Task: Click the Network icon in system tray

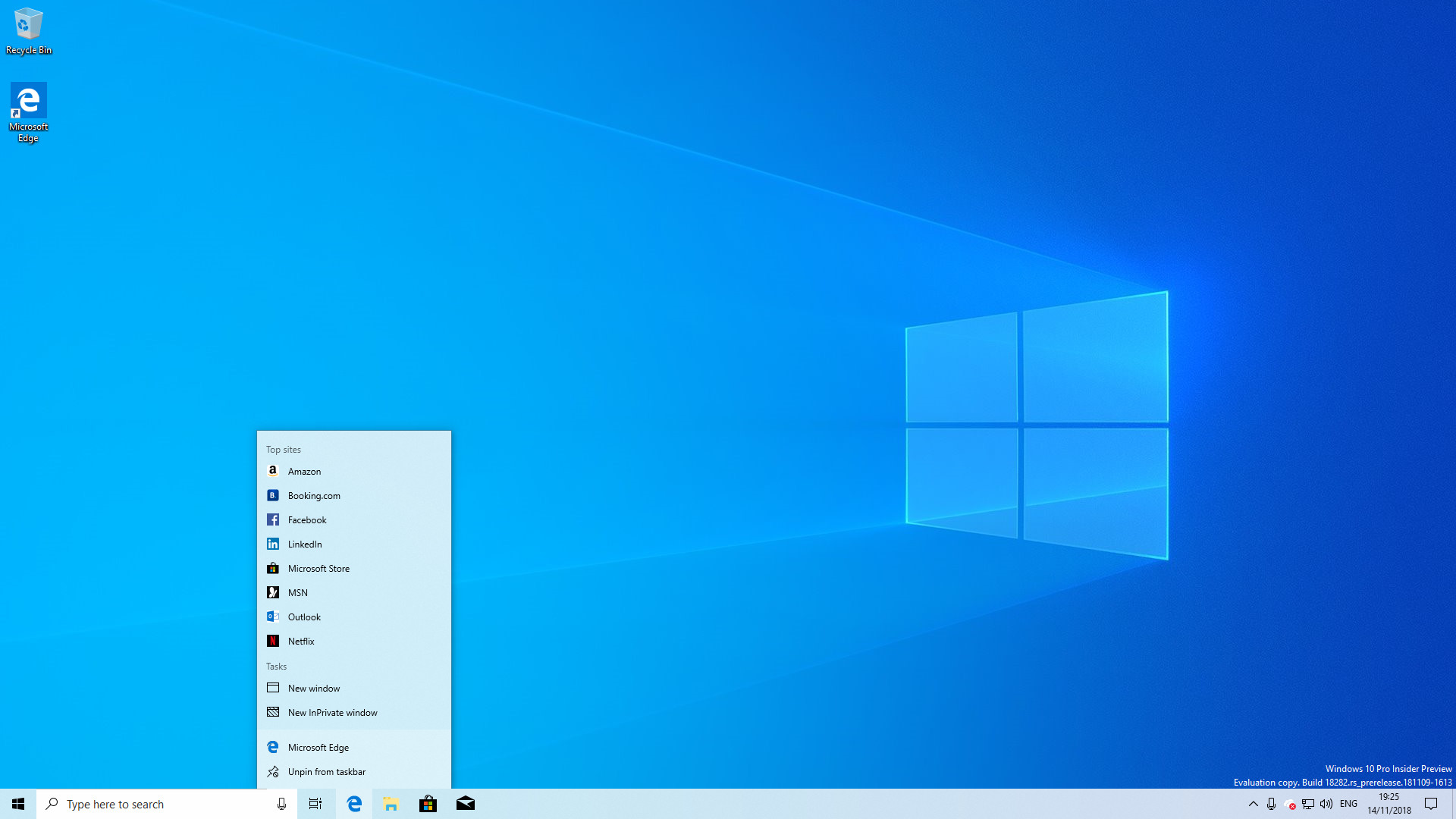Action: [x=1307, y=804]
